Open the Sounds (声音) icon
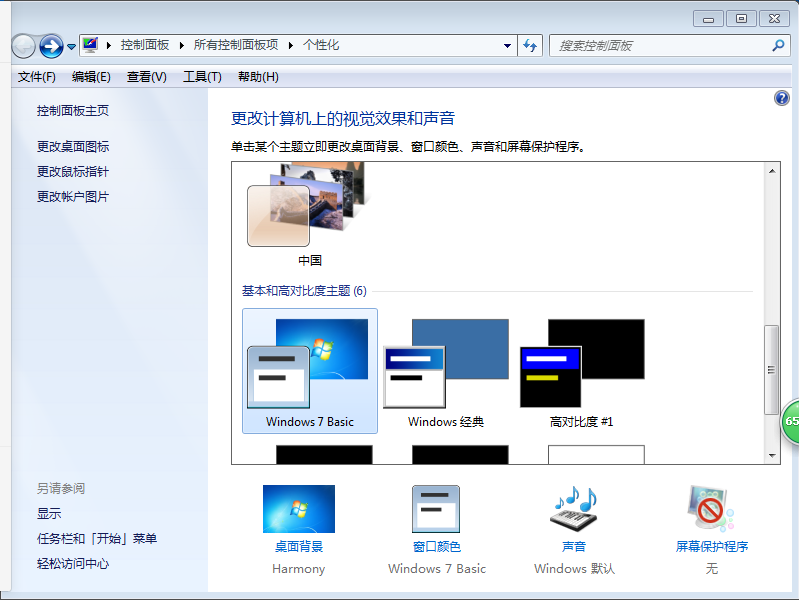This screenshot has width=799, height=600. tap(573, 510)
